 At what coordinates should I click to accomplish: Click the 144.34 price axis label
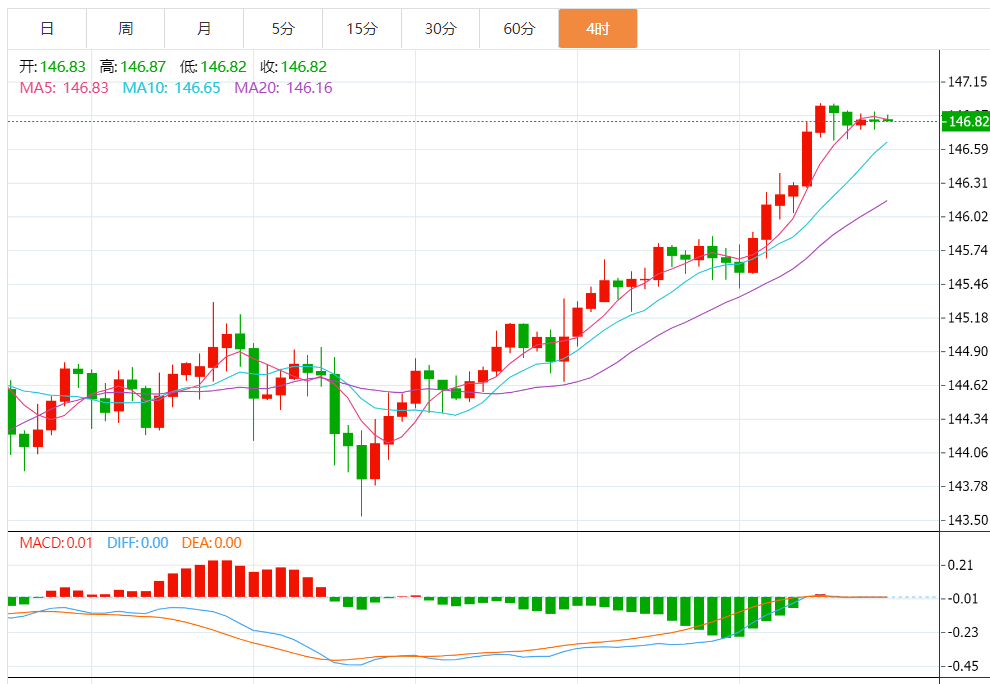(967, 419)
